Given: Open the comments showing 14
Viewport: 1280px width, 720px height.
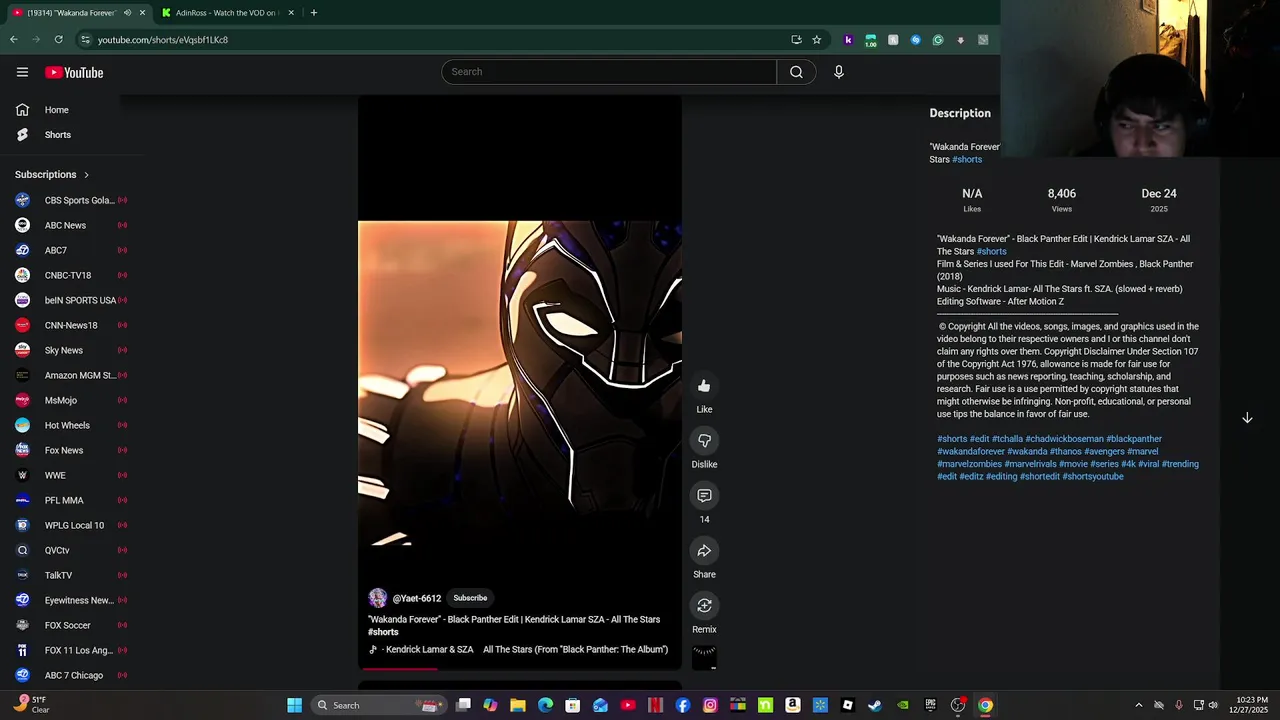Looking at the screenshot, I should (x=704, y=496).
